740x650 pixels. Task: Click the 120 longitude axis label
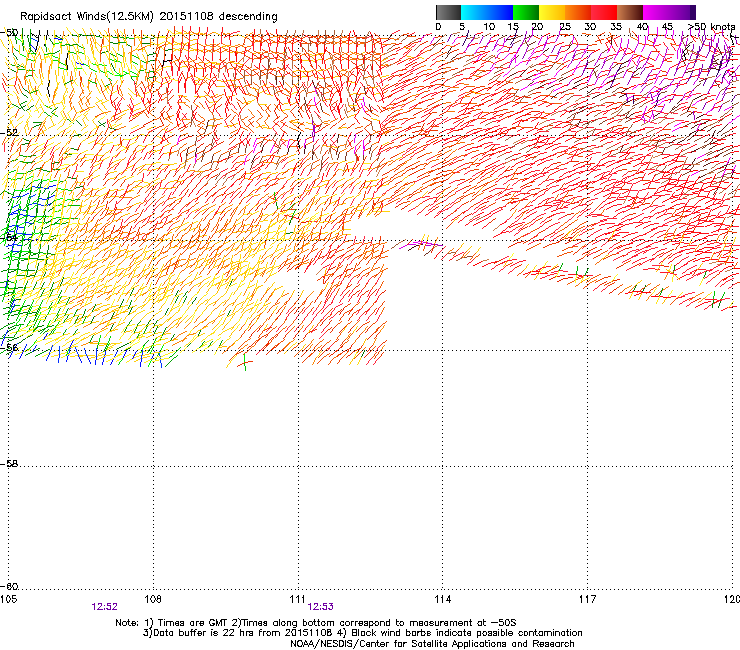(732, 599)
